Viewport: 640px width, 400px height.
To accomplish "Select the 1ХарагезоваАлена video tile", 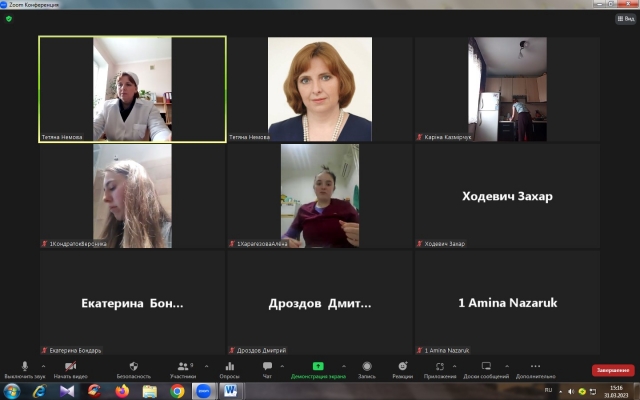I will pos(320,196).
